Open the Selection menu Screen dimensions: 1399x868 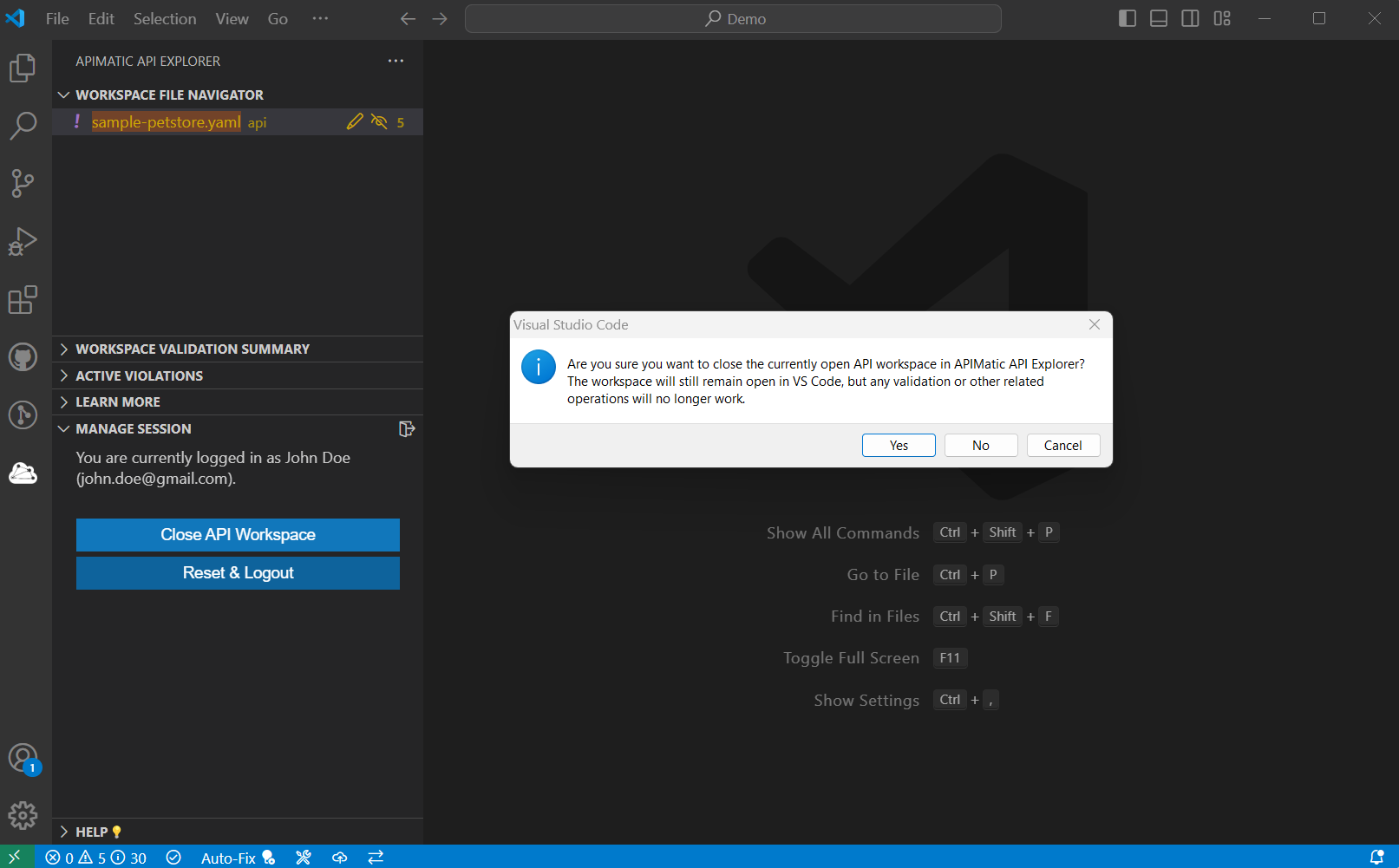pos(165,19)
